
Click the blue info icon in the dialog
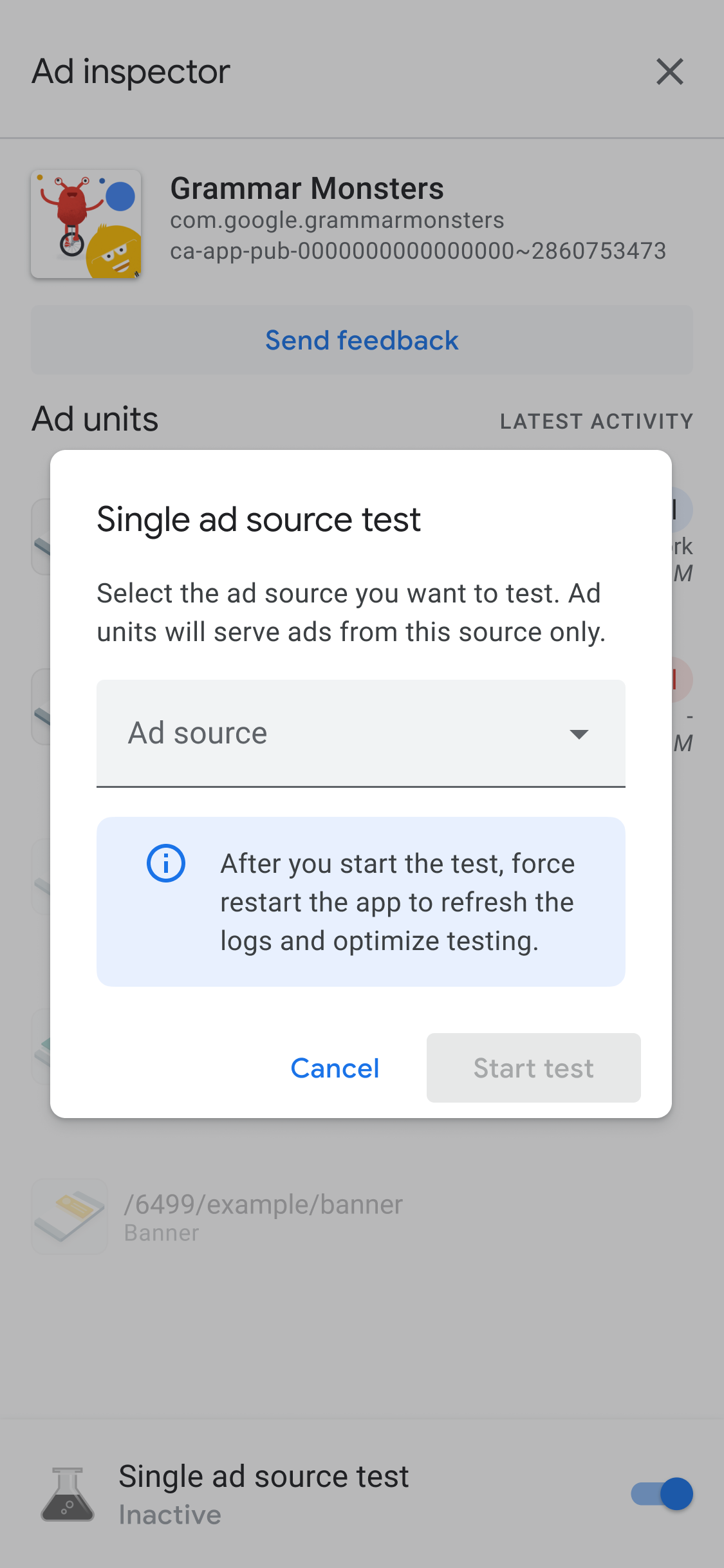click(x=166, y=863)
